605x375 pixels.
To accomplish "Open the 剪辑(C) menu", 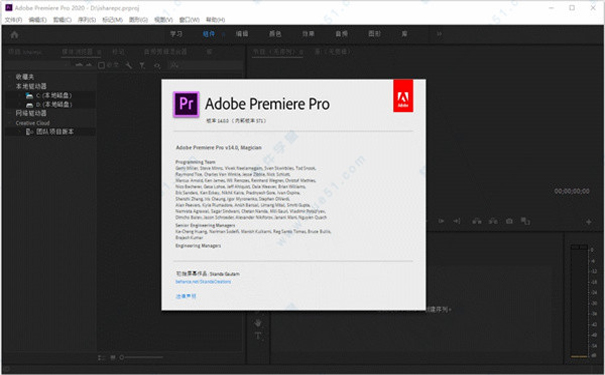I will (x=62, y=20).
